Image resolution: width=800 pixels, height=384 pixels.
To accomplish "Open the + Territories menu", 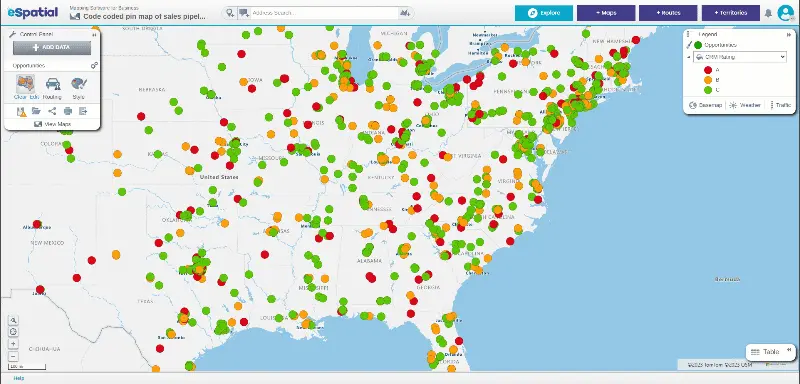I will [731, 13].
